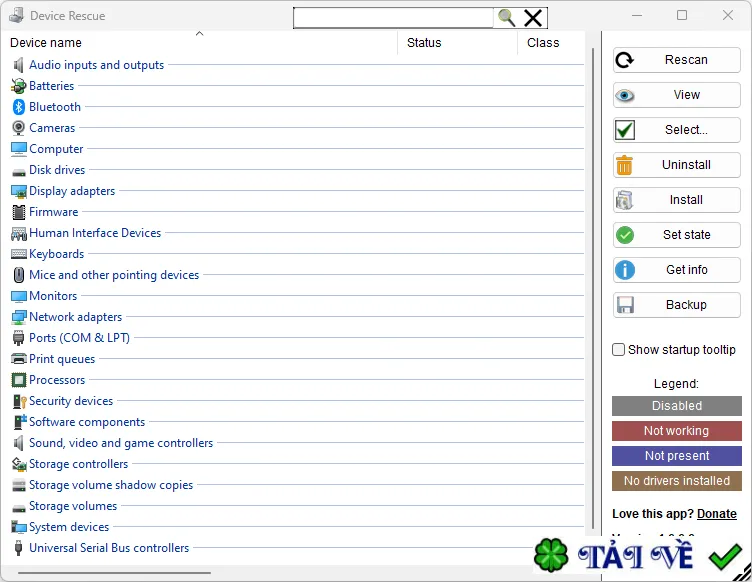Screen dimensions: 752x582
Task: Expand the Display adapters category
Action: click(72, 191)
